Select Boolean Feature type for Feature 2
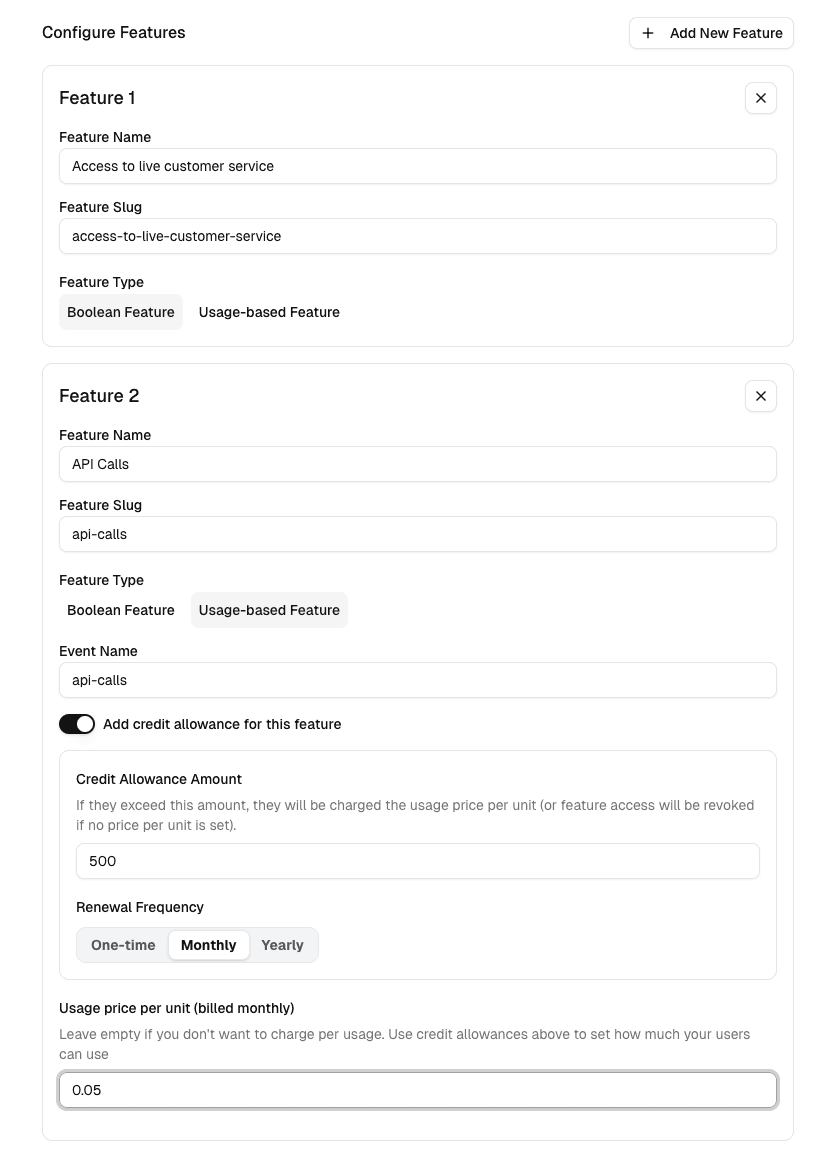819x1162 pixels. coord(120,610)
